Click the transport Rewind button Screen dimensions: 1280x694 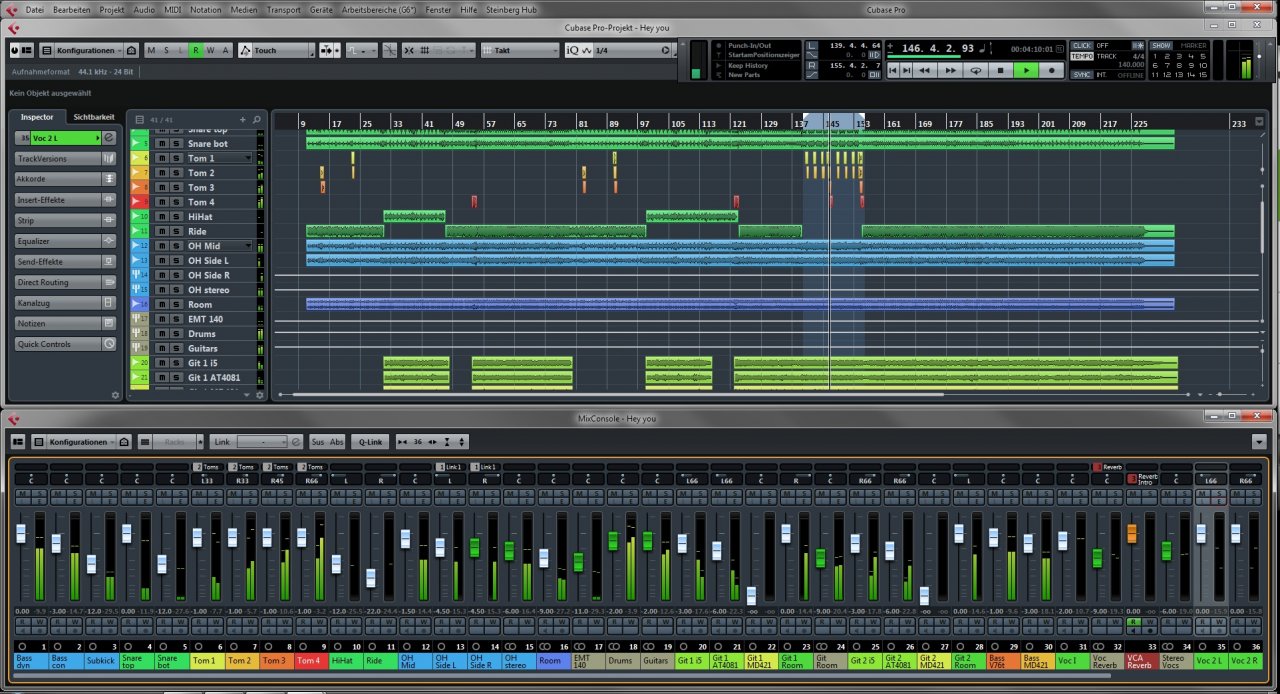point(924,71)
